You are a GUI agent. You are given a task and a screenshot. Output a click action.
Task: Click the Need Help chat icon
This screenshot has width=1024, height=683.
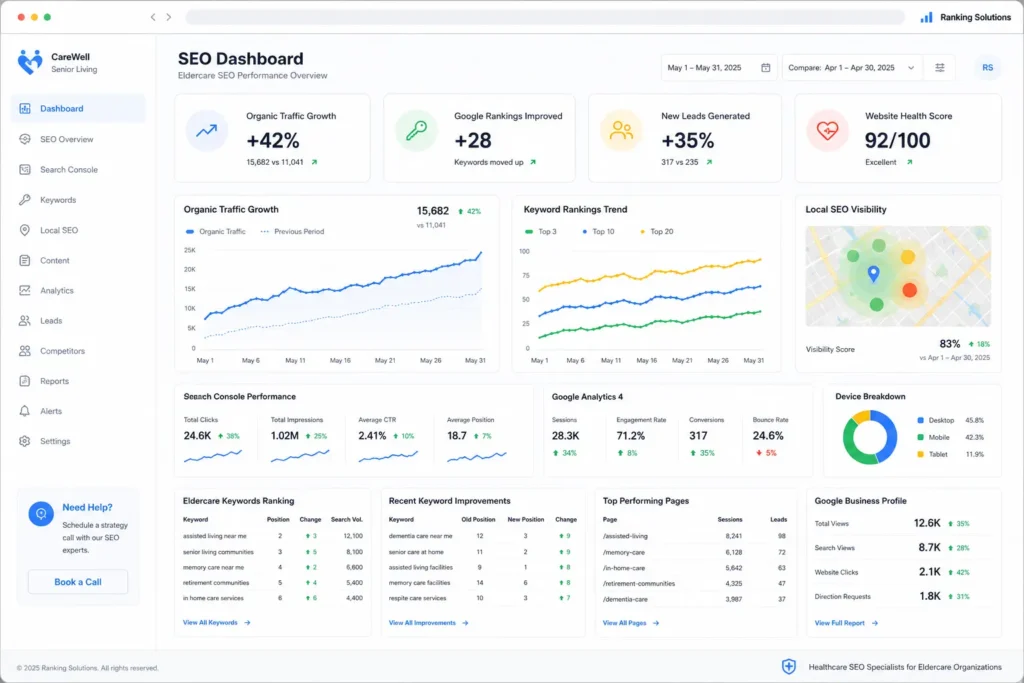click(40, 514)
